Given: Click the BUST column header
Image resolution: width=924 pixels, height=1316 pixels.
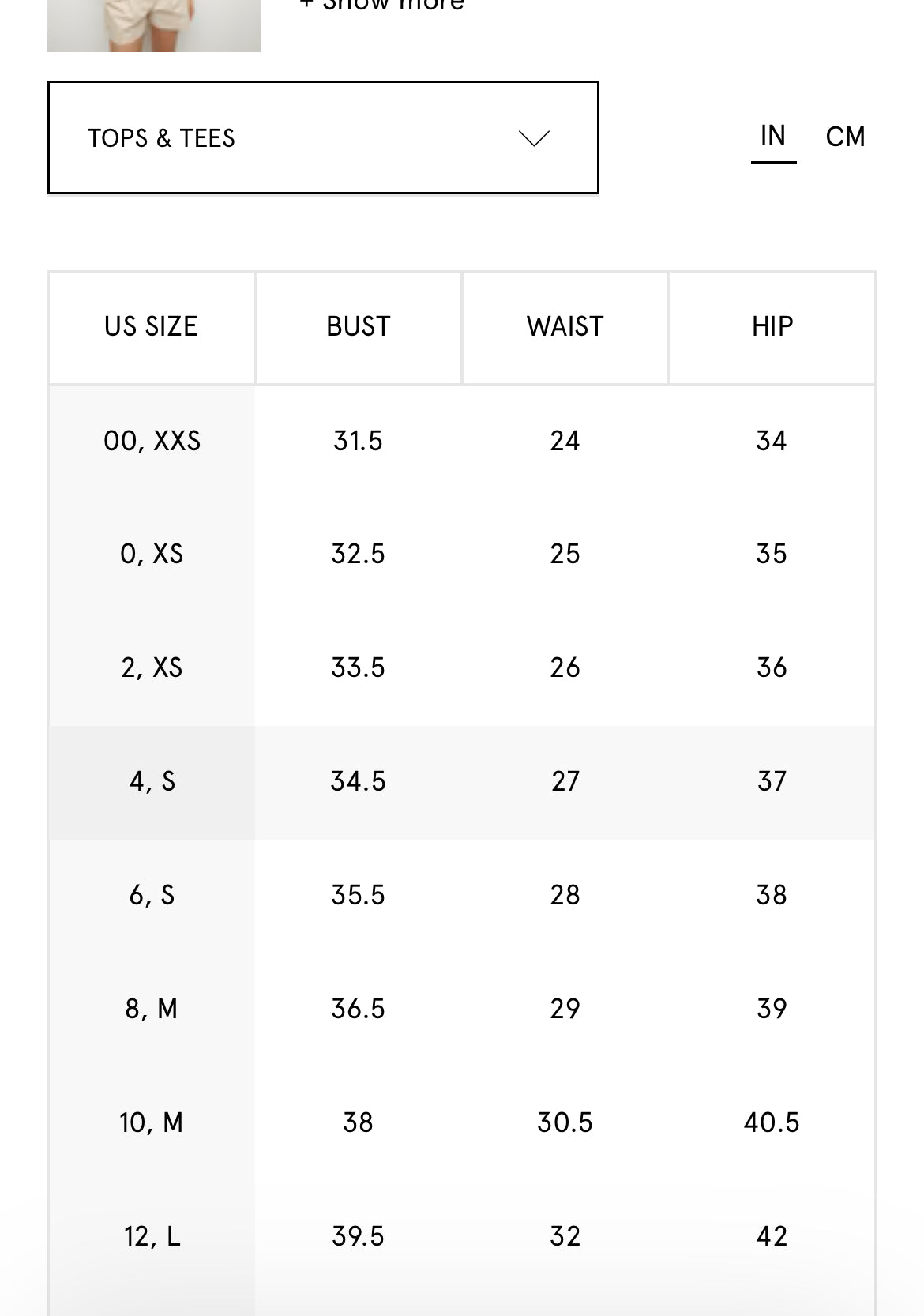Looking at the screenshot, I should [x=359, y=327].
